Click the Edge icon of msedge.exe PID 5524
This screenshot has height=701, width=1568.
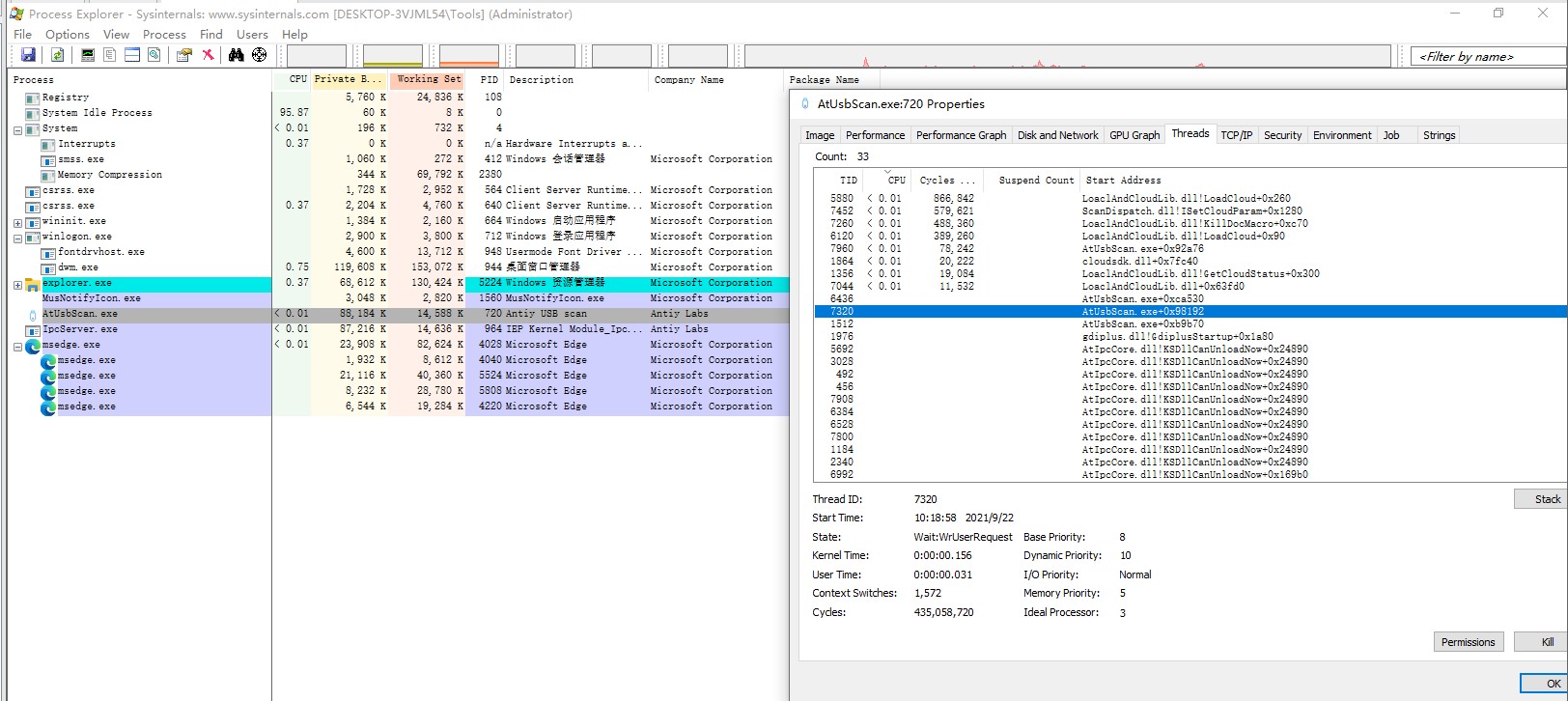[x=48, y=377]
